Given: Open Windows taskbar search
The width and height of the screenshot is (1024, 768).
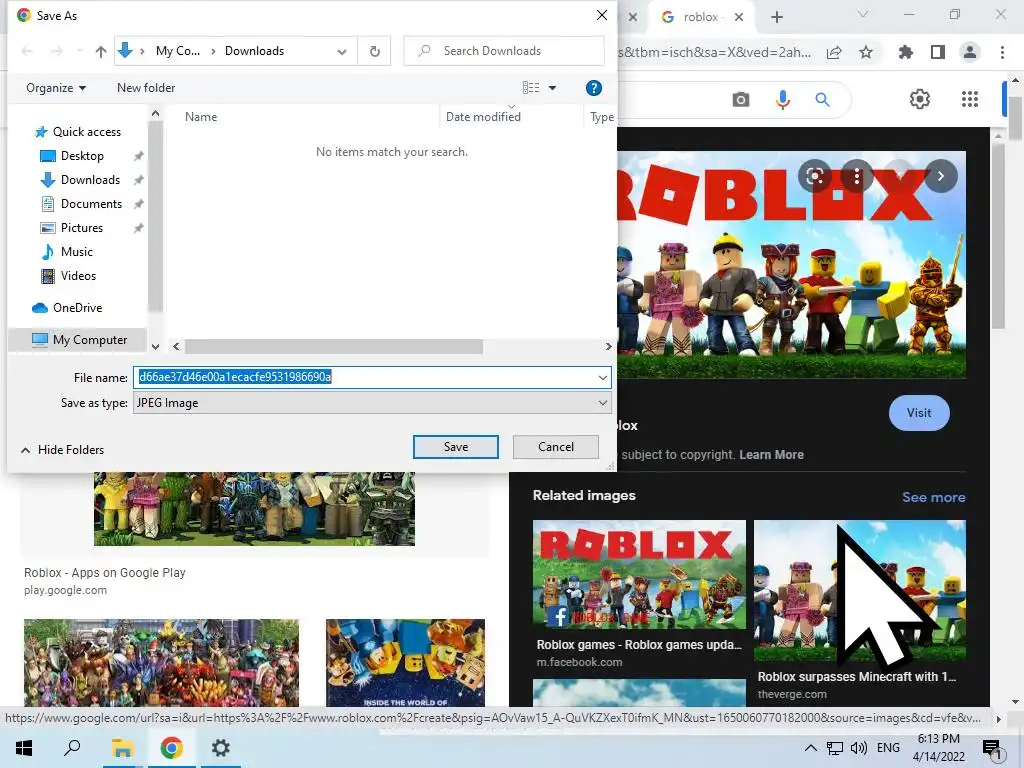Looking at the screenshot, I should (72, 748).
